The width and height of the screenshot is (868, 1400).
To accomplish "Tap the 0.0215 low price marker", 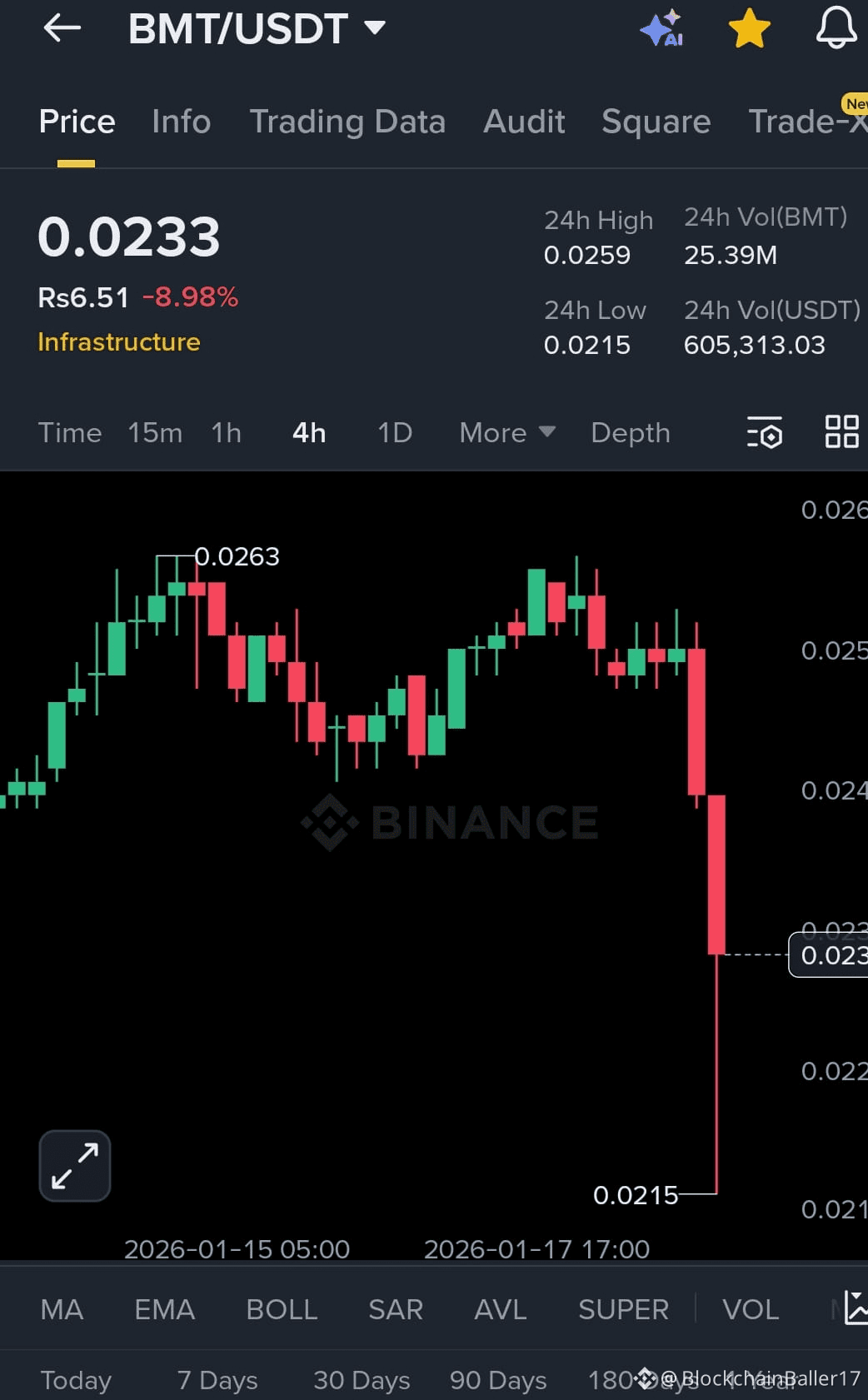I will point(637,1194).
